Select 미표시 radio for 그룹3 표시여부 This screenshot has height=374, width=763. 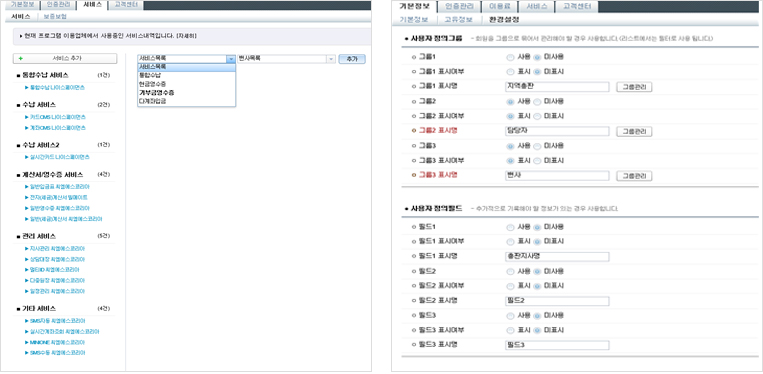point(537,160)
